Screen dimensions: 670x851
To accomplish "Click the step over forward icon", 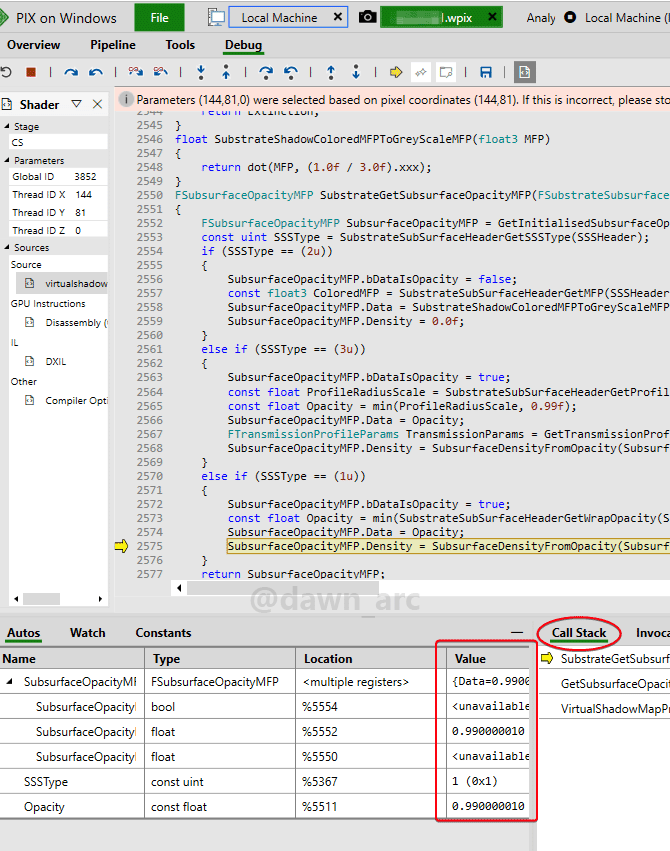I will [x=266, y=73].
